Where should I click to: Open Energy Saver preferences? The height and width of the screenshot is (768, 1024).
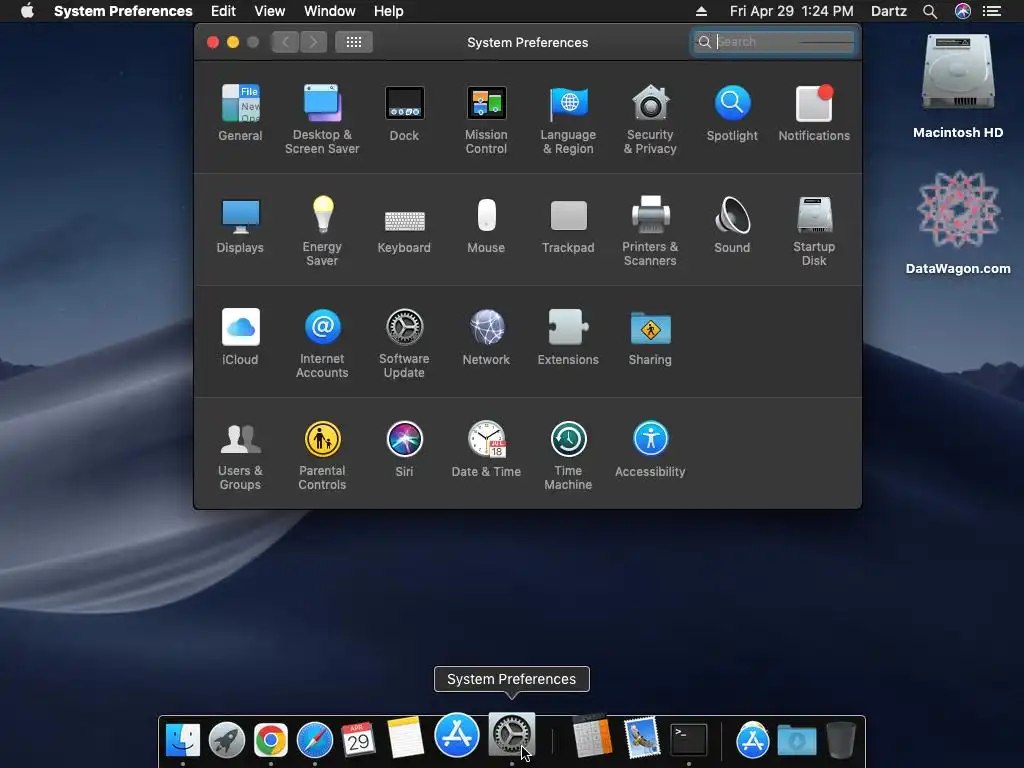tap(322, 231)
